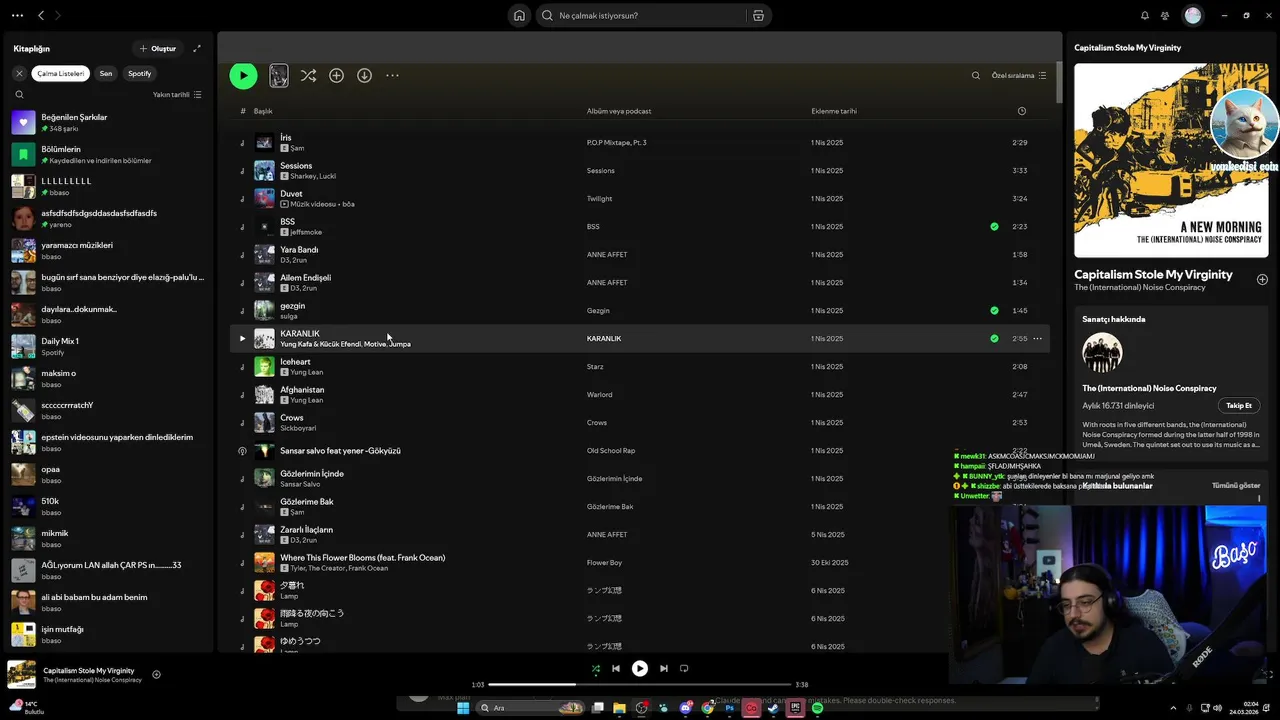Skip to next track
This screenshot has width=1280, height=720.
point(663,668)
